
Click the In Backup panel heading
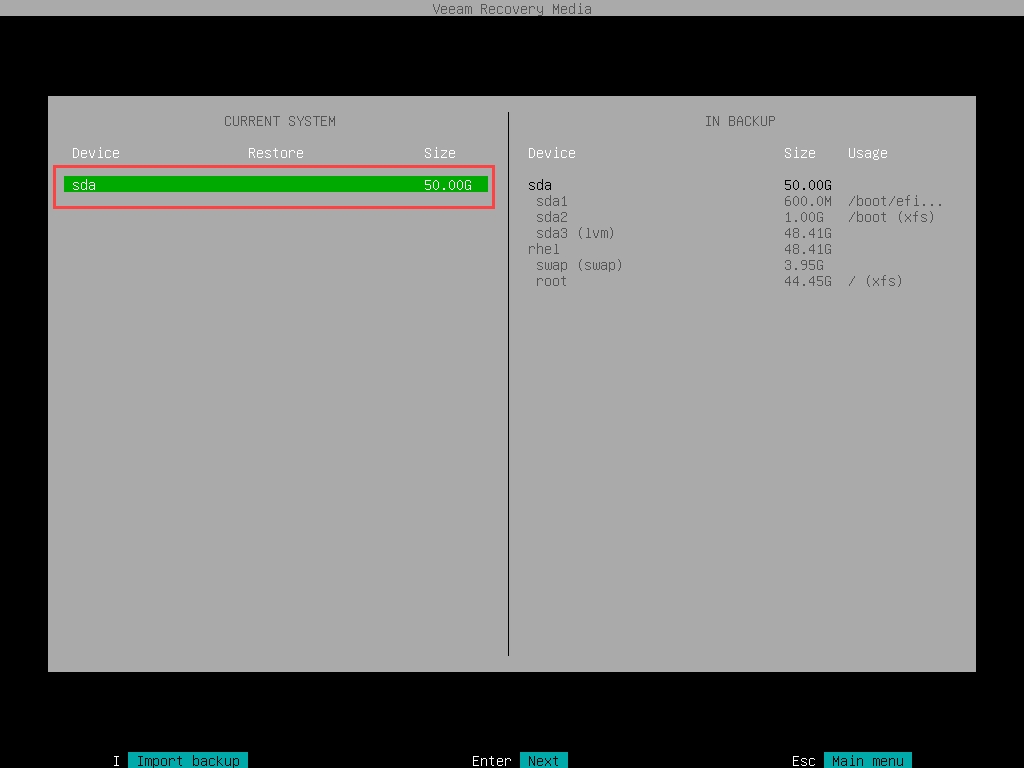click(739, 121)
